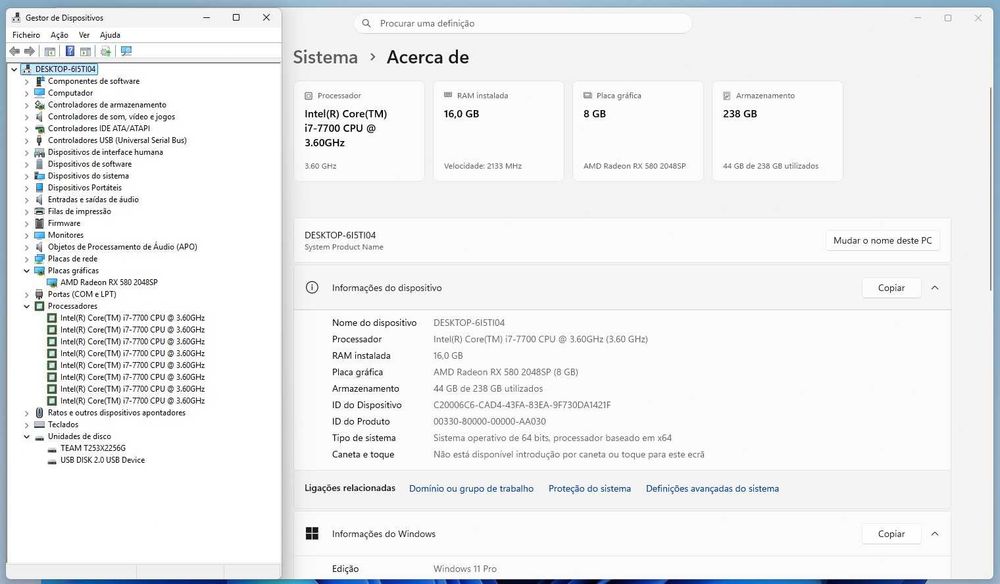Click the Device Manager title bar app icon
This screenshot has height=584, width=1000.
click(x=17, y=18)
